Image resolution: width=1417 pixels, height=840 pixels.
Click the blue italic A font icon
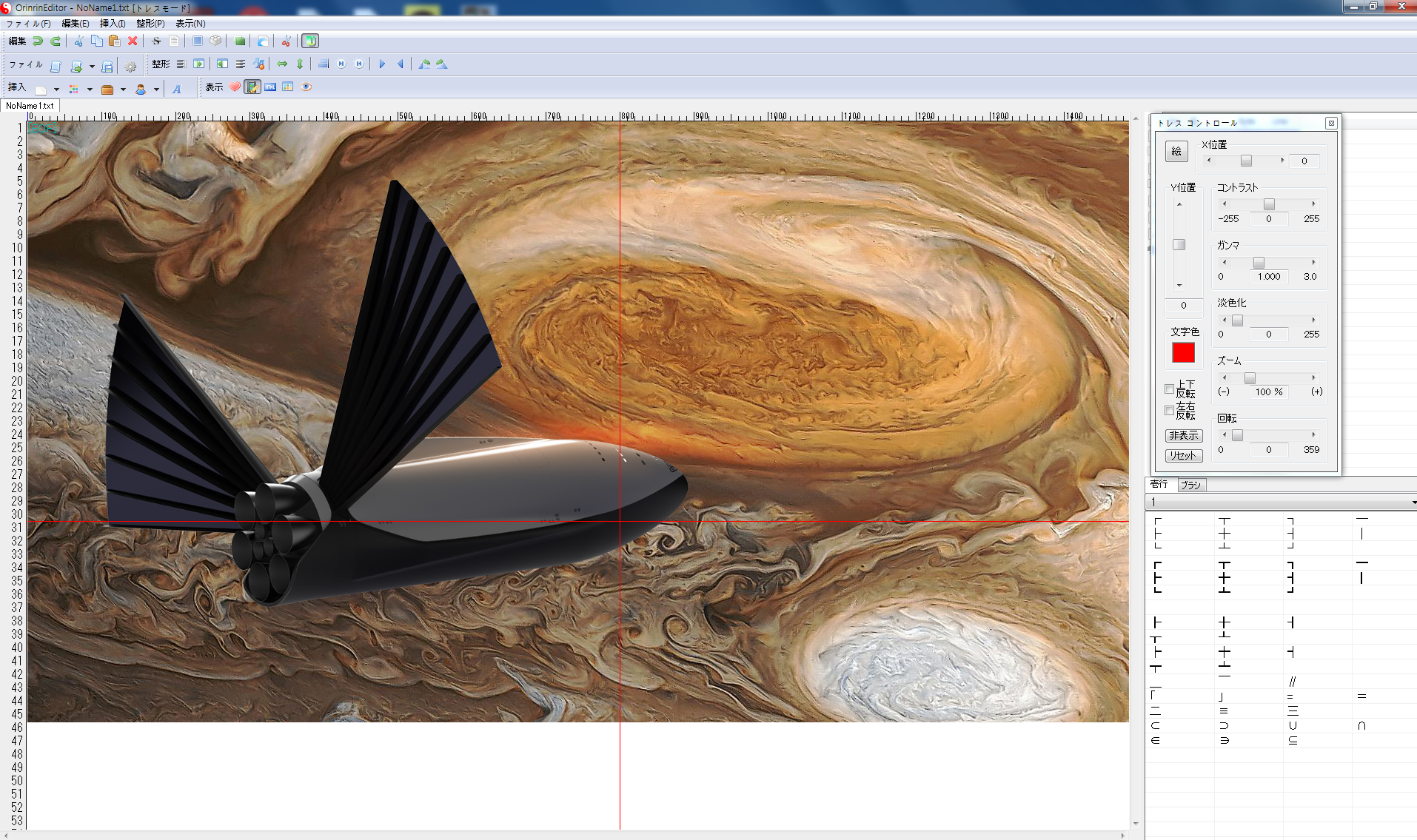177,89
